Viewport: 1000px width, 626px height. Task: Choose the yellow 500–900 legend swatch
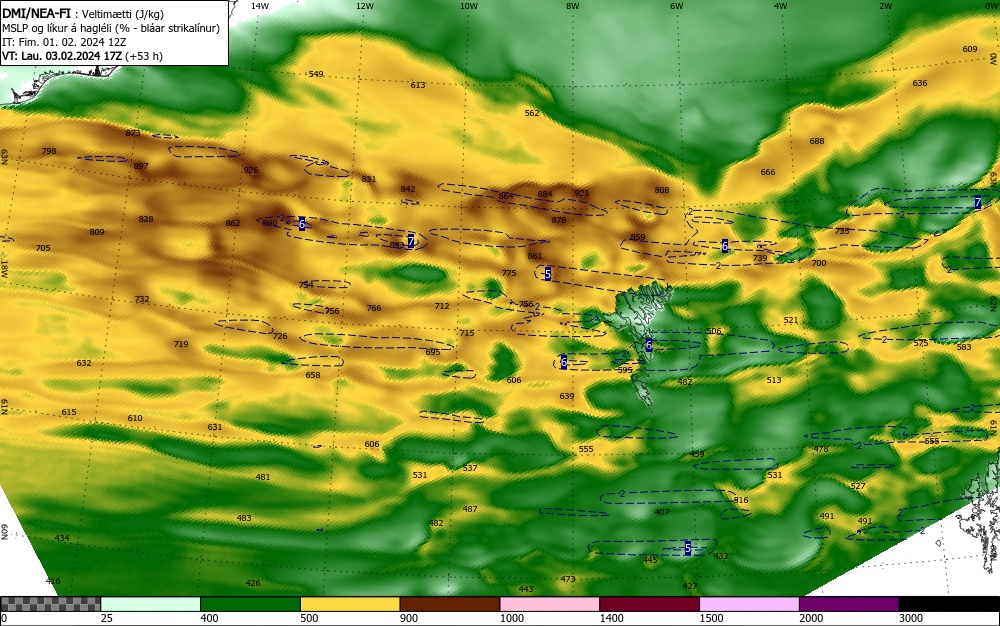(350, 604)
